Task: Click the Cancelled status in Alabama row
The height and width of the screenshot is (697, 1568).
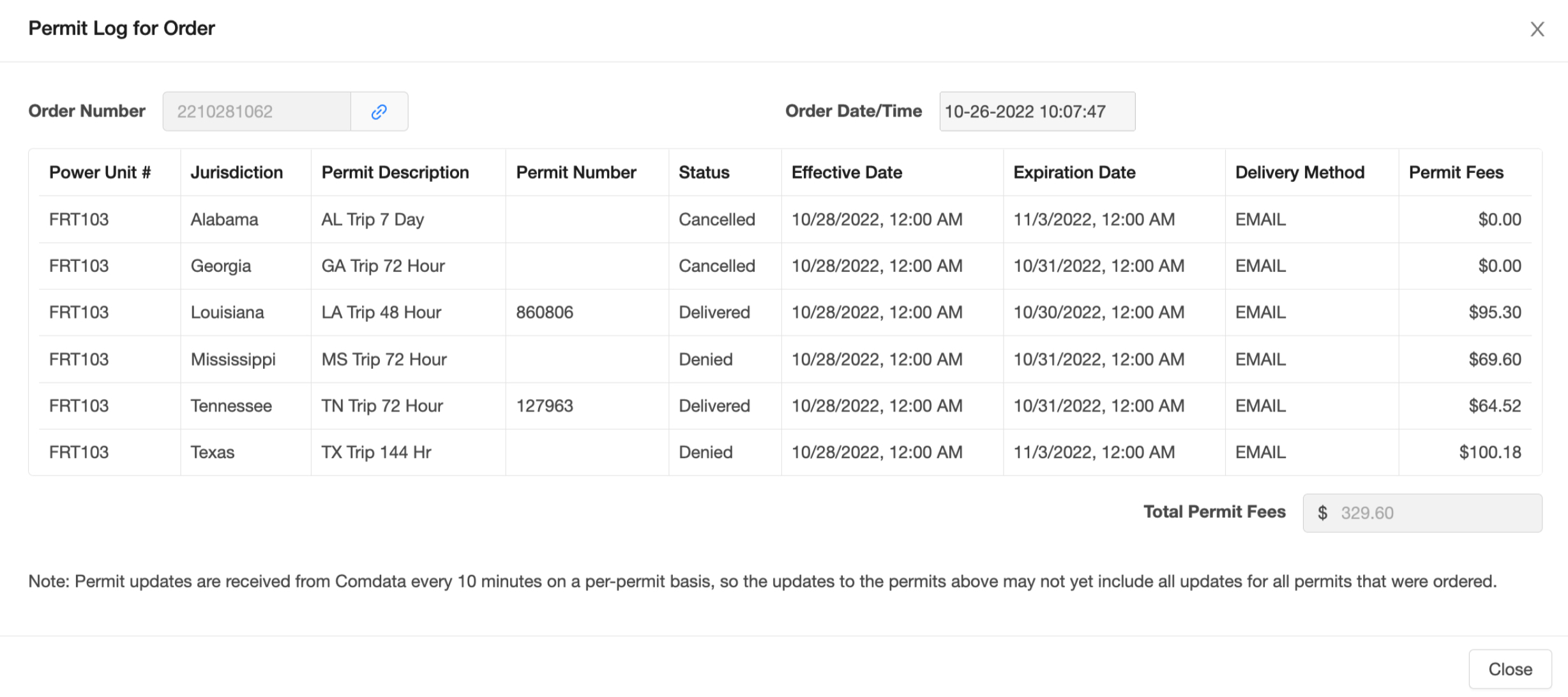Action: point(716,220)
